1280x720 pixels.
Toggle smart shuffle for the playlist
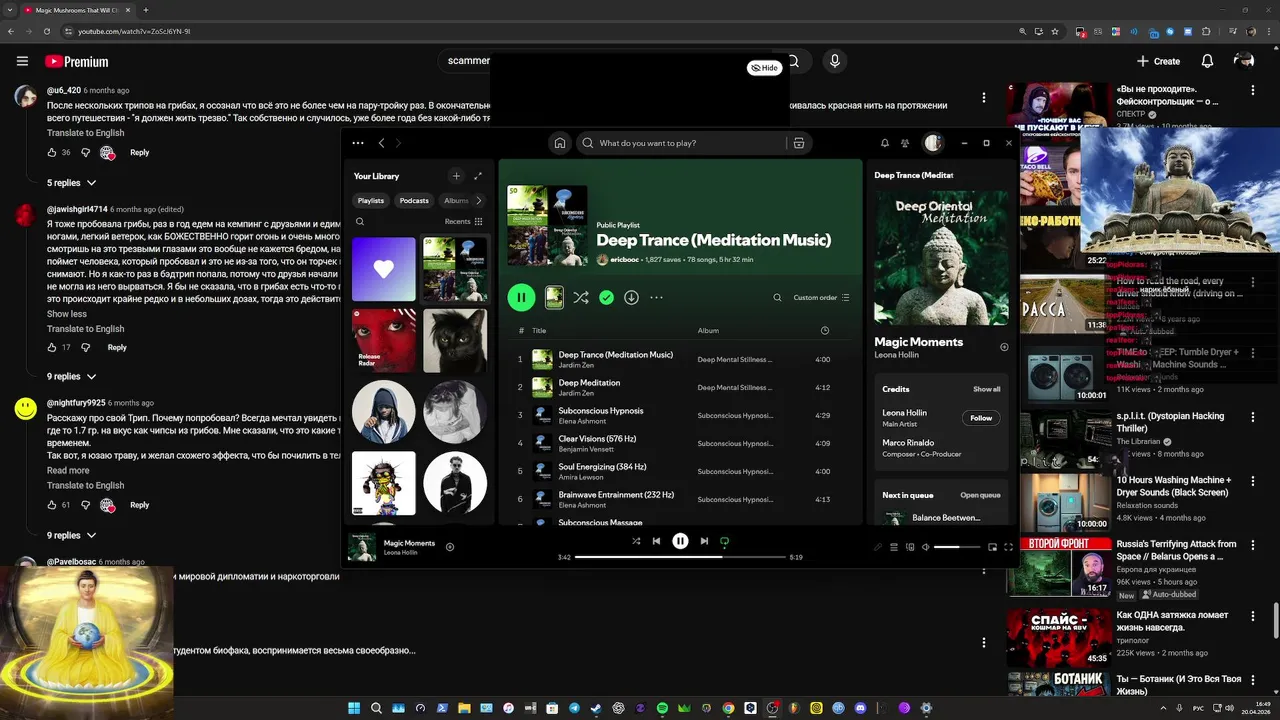pyautogui.click(x=581, y=297)
